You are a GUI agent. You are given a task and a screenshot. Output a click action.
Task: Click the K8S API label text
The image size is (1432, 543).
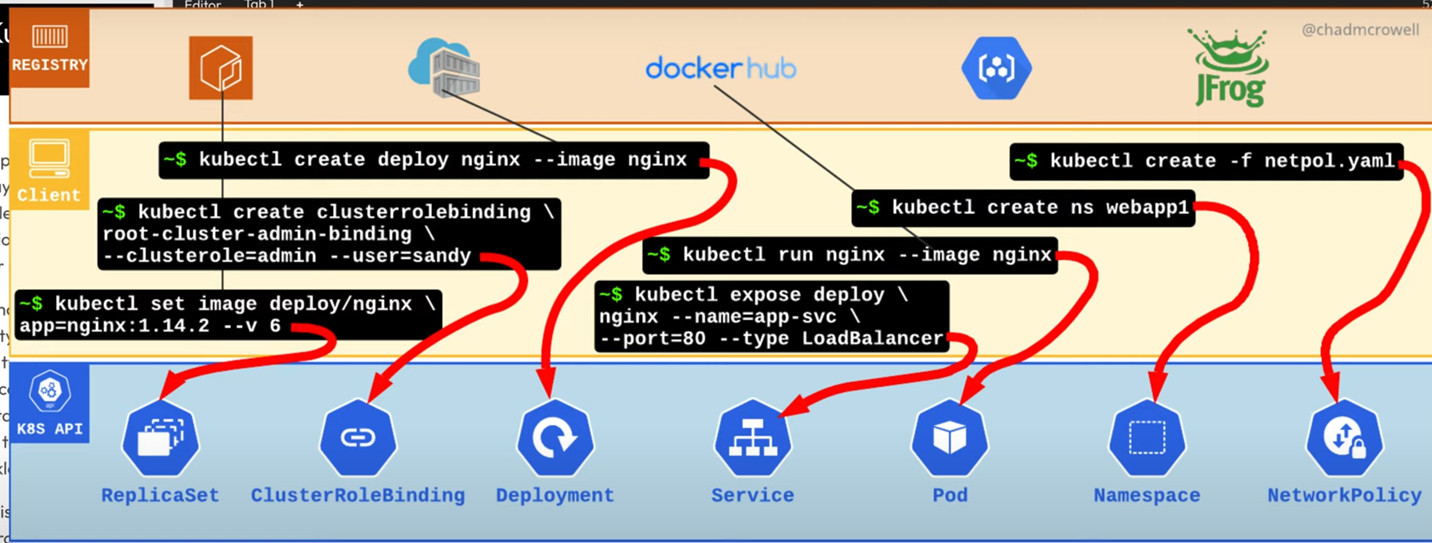coord(49,430)
